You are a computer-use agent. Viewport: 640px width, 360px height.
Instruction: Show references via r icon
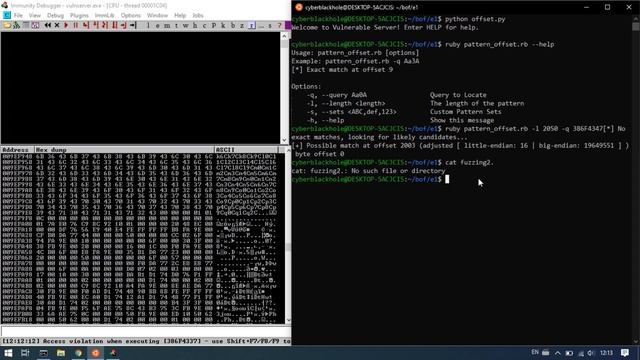251,25
